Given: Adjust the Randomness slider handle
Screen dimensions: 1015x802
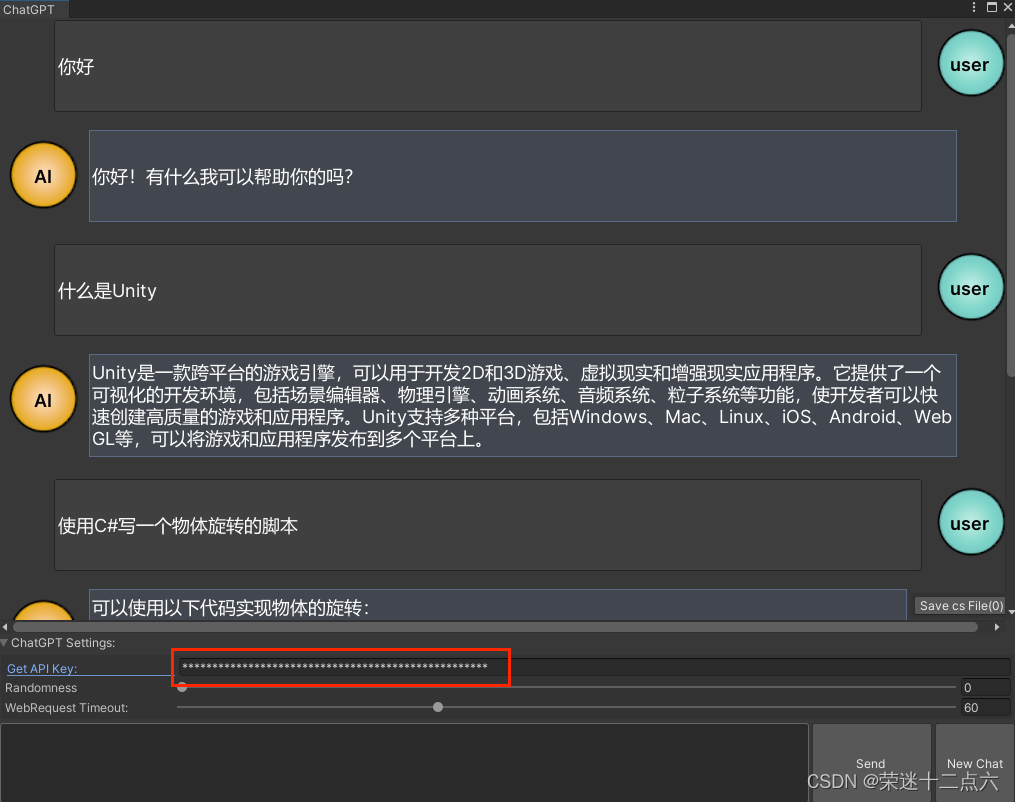Looking at the screenshot, I should click(183, 687).
